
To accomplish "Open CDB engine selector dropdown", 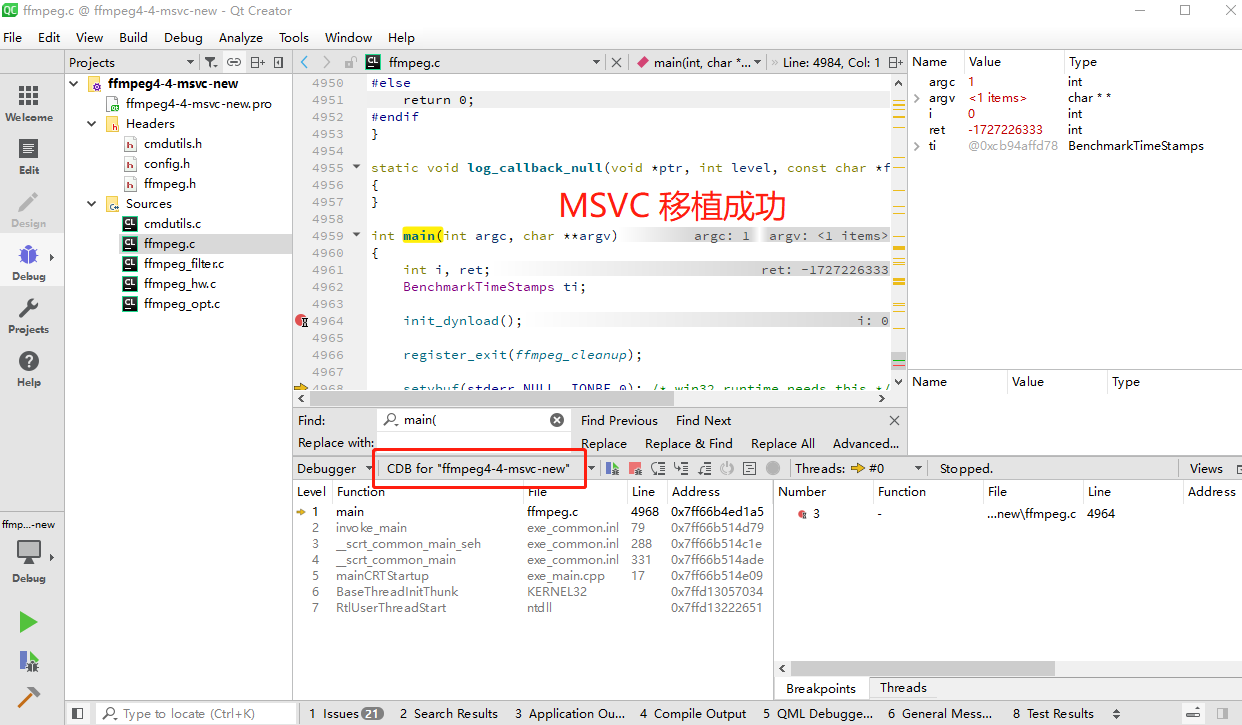I will coord(591,468).
